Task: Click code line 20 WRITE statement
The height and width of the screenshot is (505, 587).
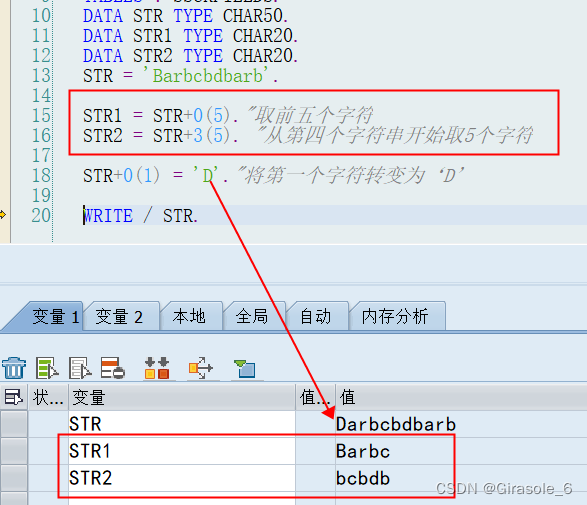Action: coord(141,216)
